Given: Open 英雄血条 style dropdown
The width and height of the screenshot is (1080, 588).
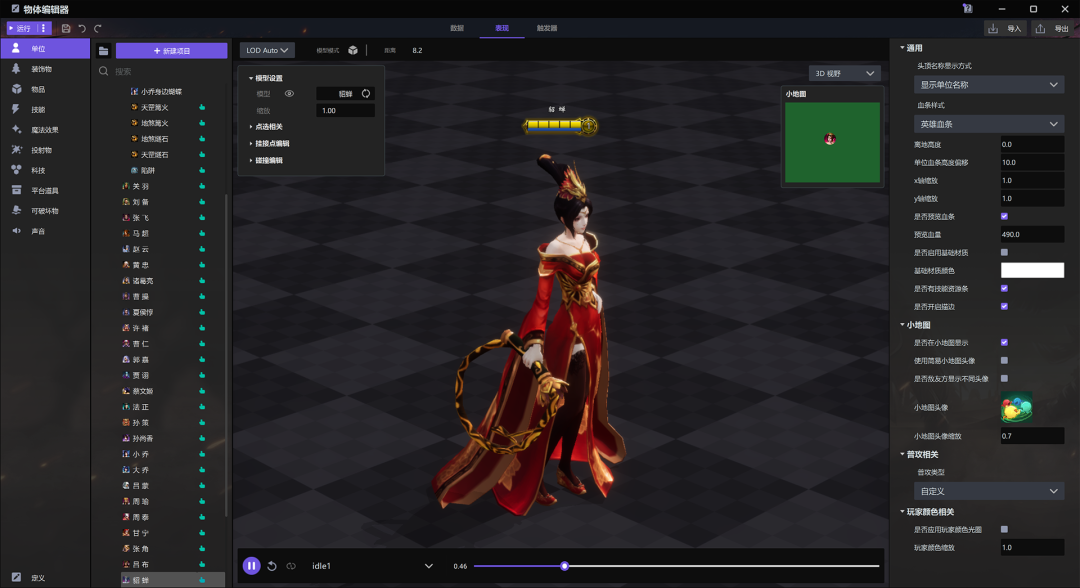Looking at the screenshot, I should pos(988,124).
